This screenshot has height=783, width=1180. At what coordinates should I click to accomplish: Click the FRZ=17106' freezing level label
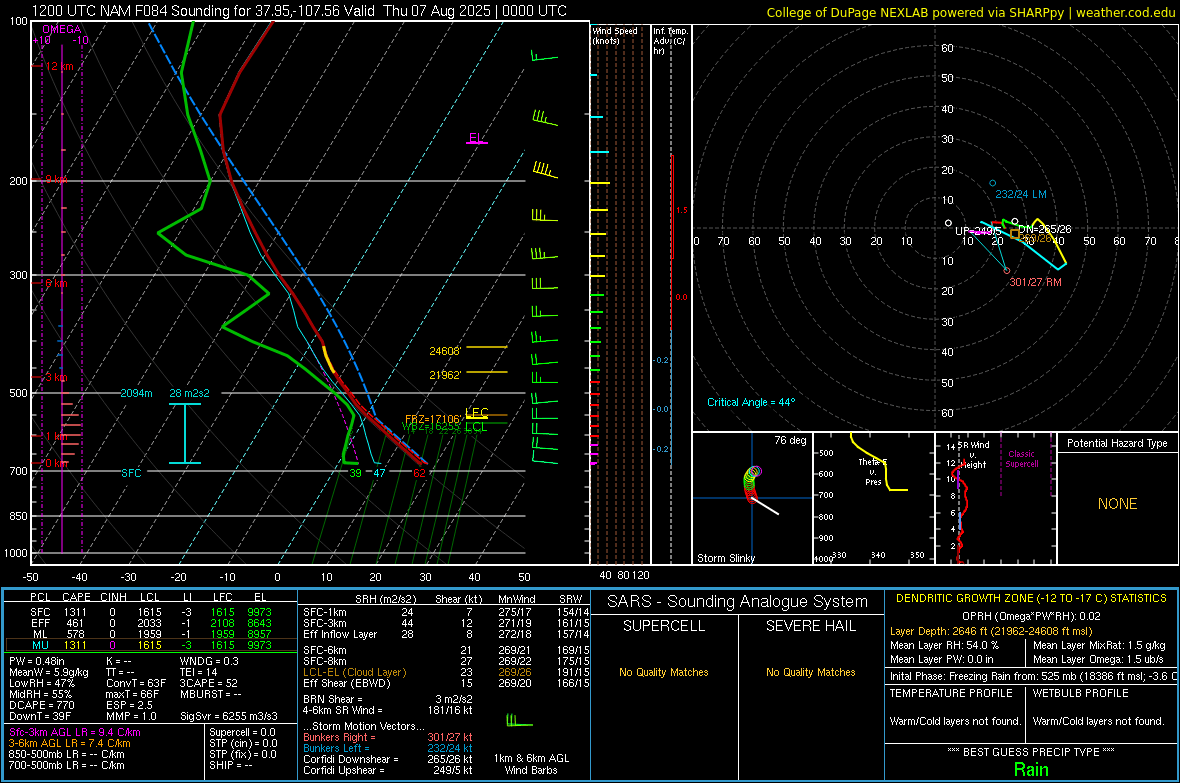pos(433,419)
